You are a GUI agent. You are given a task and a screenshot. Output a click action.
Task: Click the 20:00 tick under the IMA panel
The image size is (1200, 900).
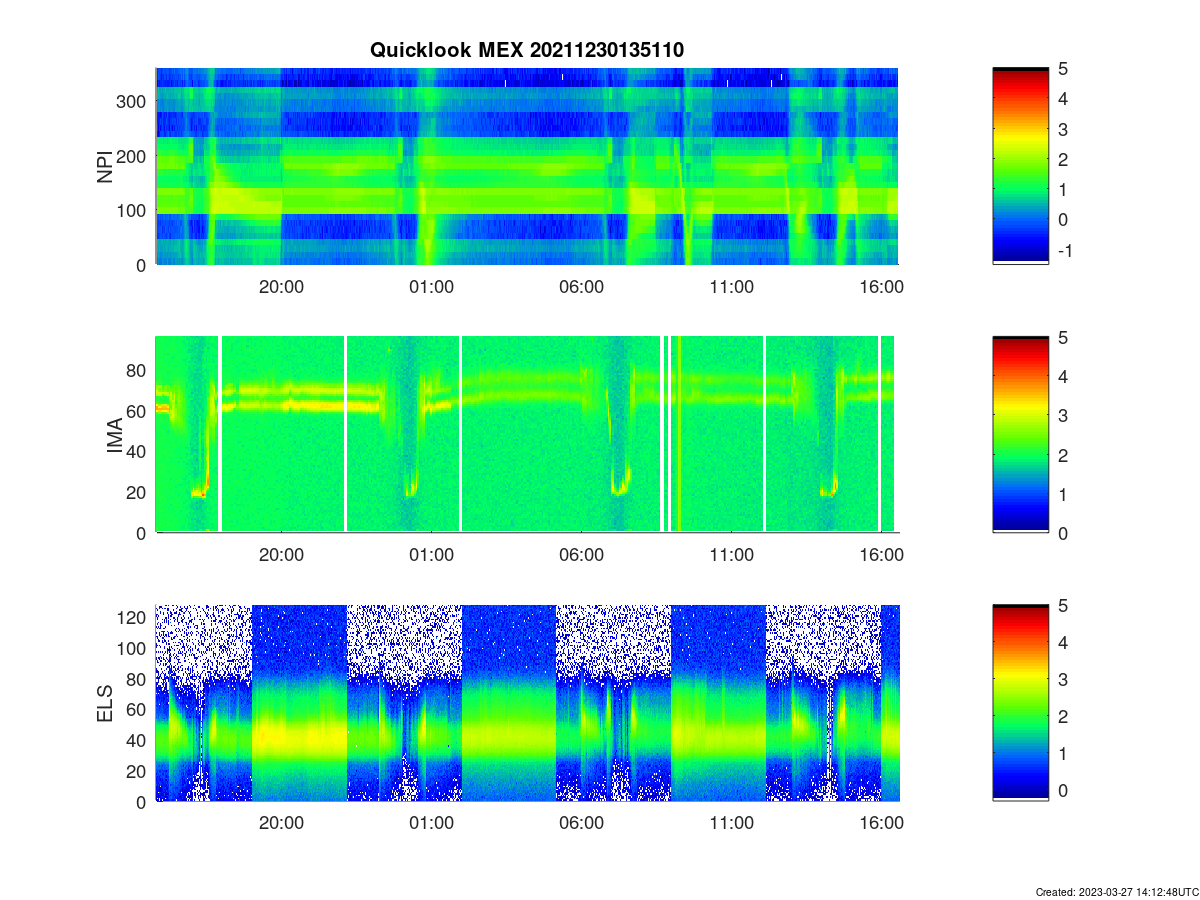coord(282,554)
